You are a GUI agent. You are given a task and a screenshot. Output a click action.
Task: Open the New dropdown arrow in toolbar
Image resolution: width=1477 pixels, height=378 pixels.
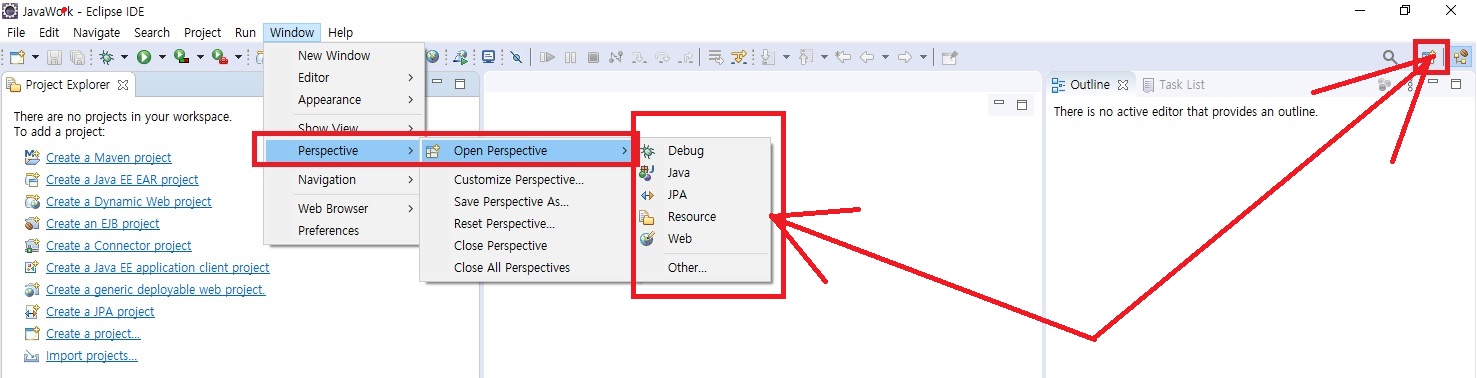point(35,57)
